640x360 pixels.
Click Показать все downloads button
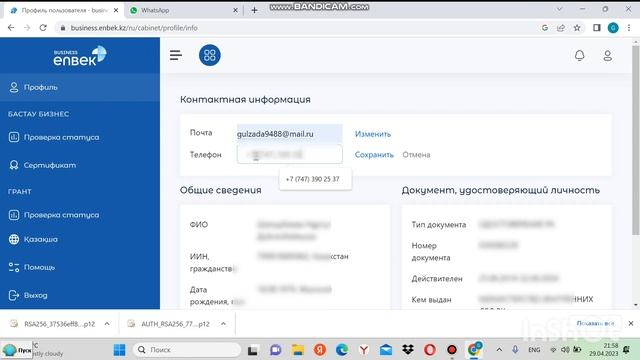coord(595,323)
